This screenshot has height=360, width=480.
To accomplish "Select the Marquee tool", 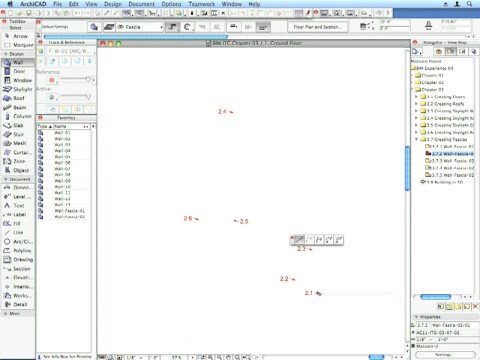I will 17,45.
